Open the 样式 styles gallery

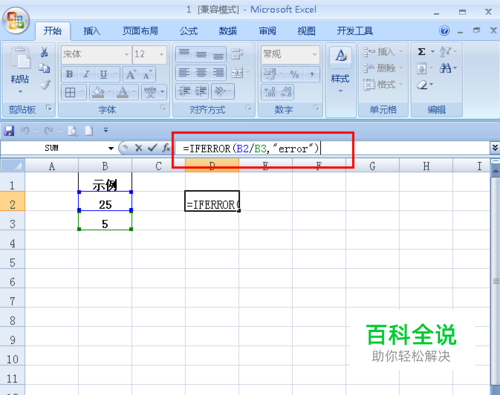[340, 70]
